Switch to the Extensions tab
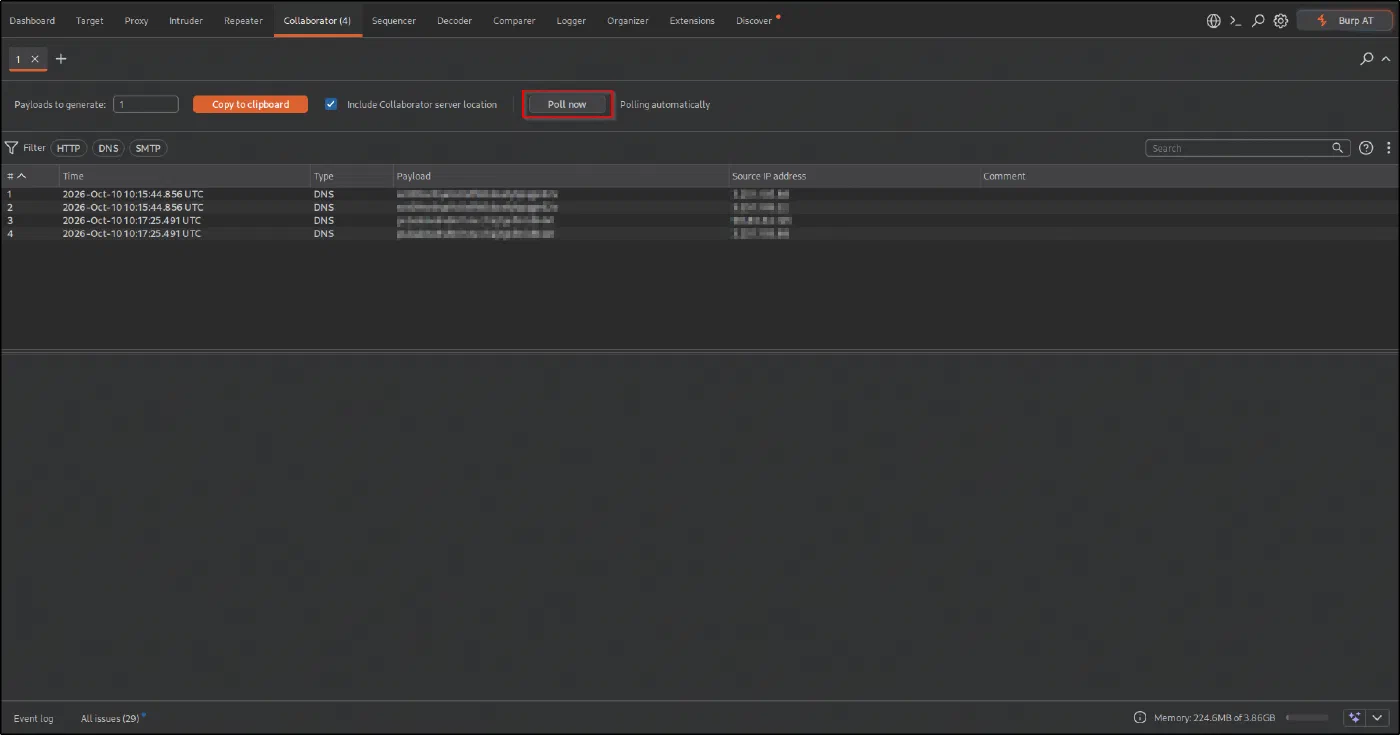This screenshot has height=735, width=1400. (x=692, y=20)
